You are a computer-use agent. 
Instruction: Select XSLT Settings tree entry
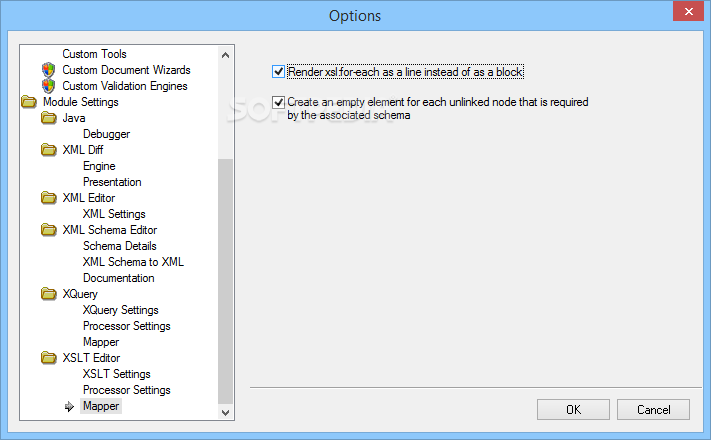[x=117, y=374]
